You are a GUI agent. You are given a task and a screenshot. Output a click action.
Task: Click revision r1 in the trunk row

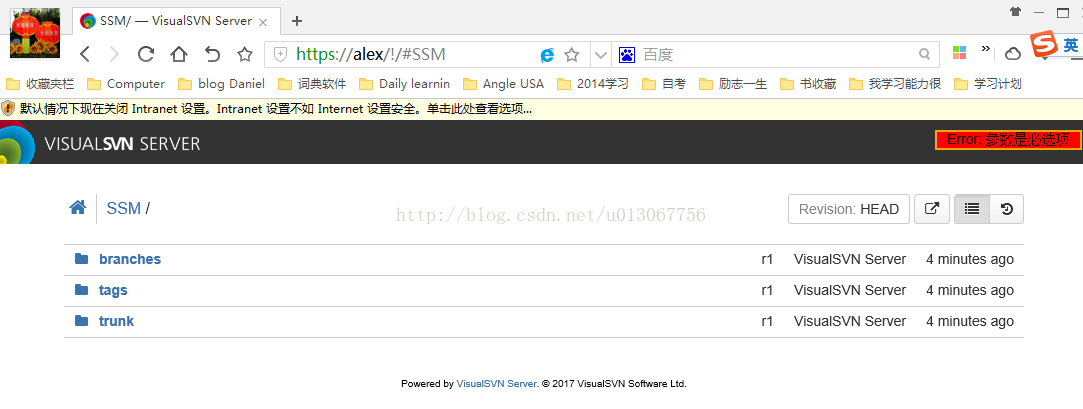pyautogui.click(x=767, y=322)
